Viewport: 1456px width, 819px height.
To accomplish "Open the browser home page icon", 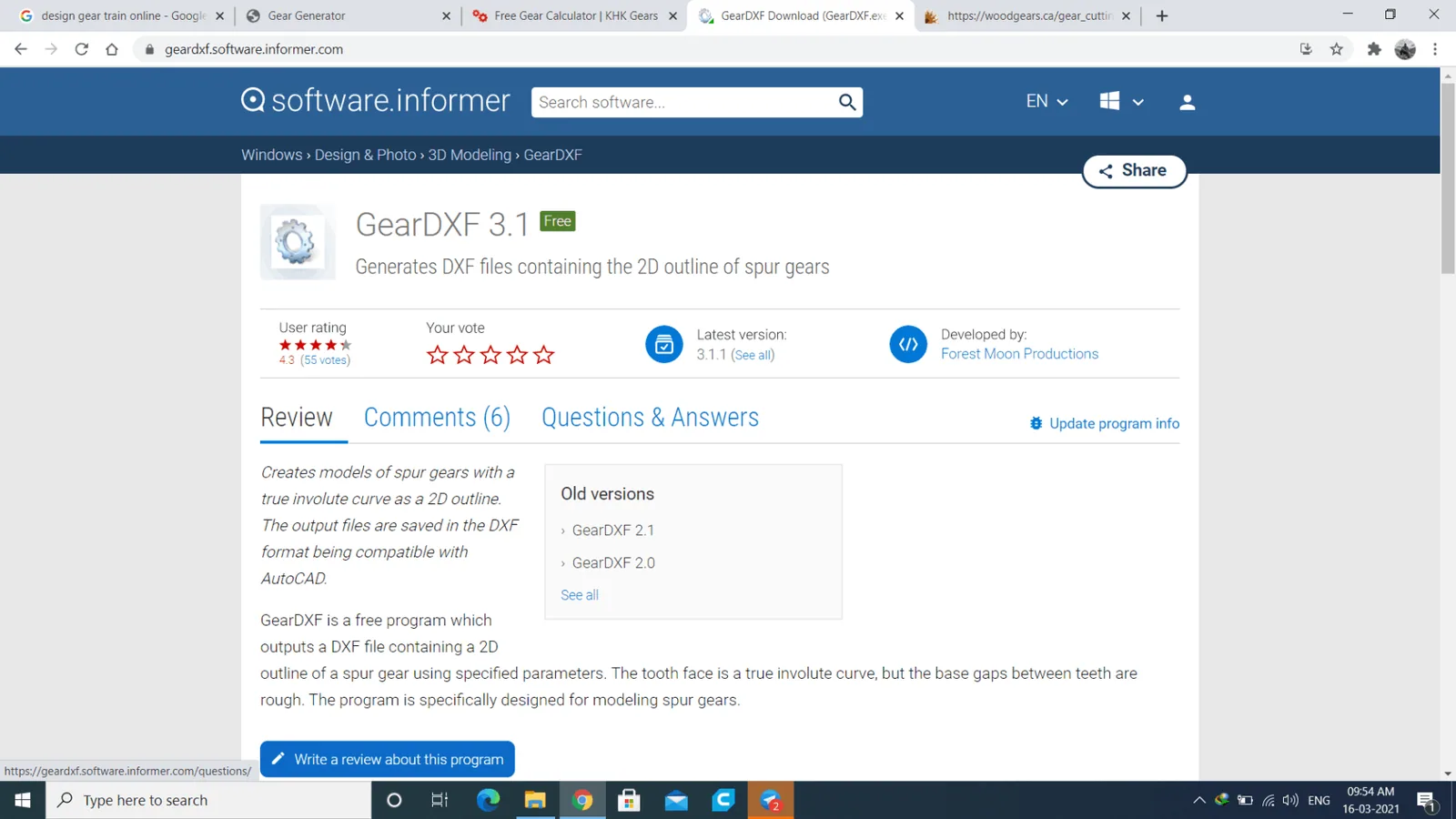I will tap(112, 49).
